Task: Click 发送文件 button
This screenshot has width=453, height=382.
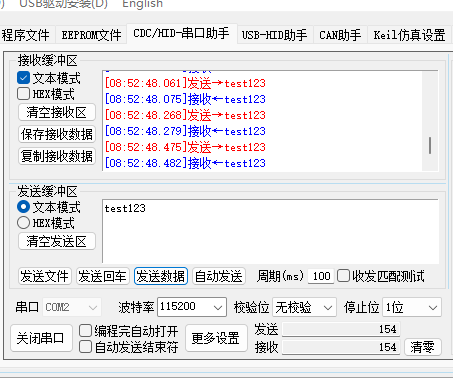Action: coord(45,276)
